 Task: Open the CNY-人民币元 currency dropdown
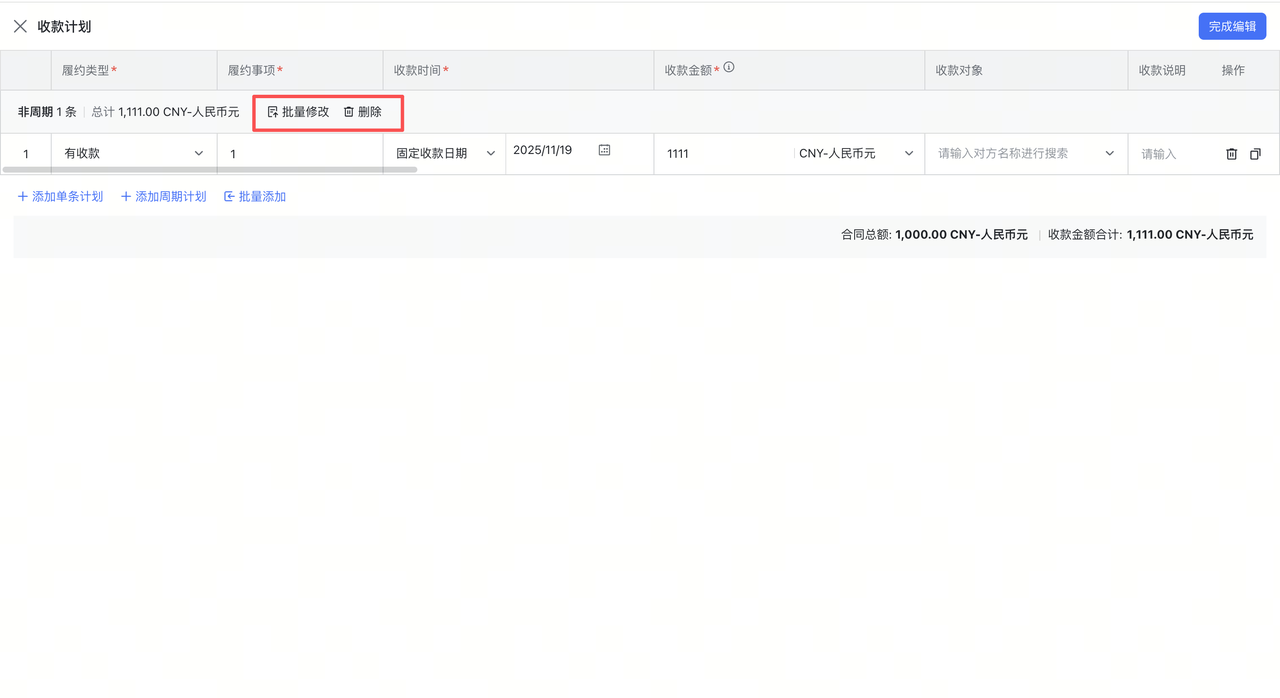click(x=908, y=153)
